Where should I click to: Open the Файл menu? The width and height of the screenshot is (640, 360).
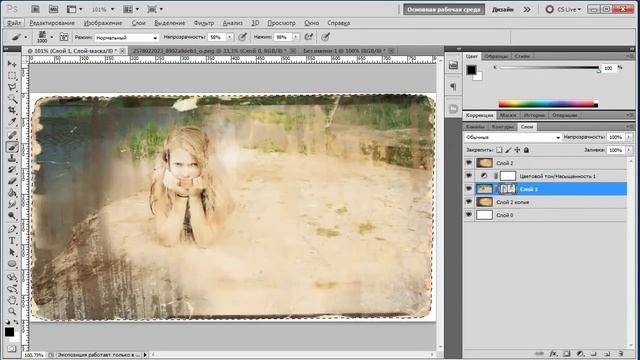(x=14, y=23)
